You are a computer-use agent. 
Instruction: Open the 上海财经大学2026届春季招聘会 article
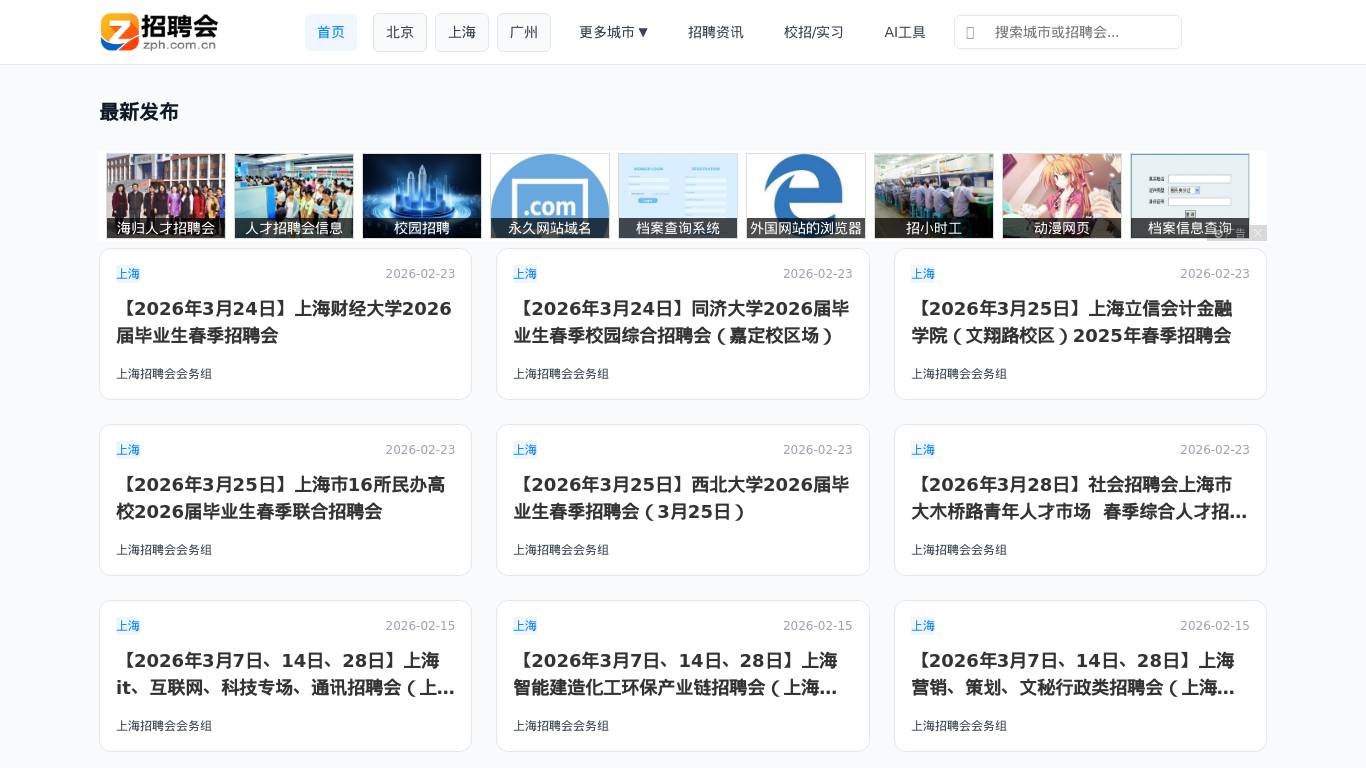click(x=285, y=322)
